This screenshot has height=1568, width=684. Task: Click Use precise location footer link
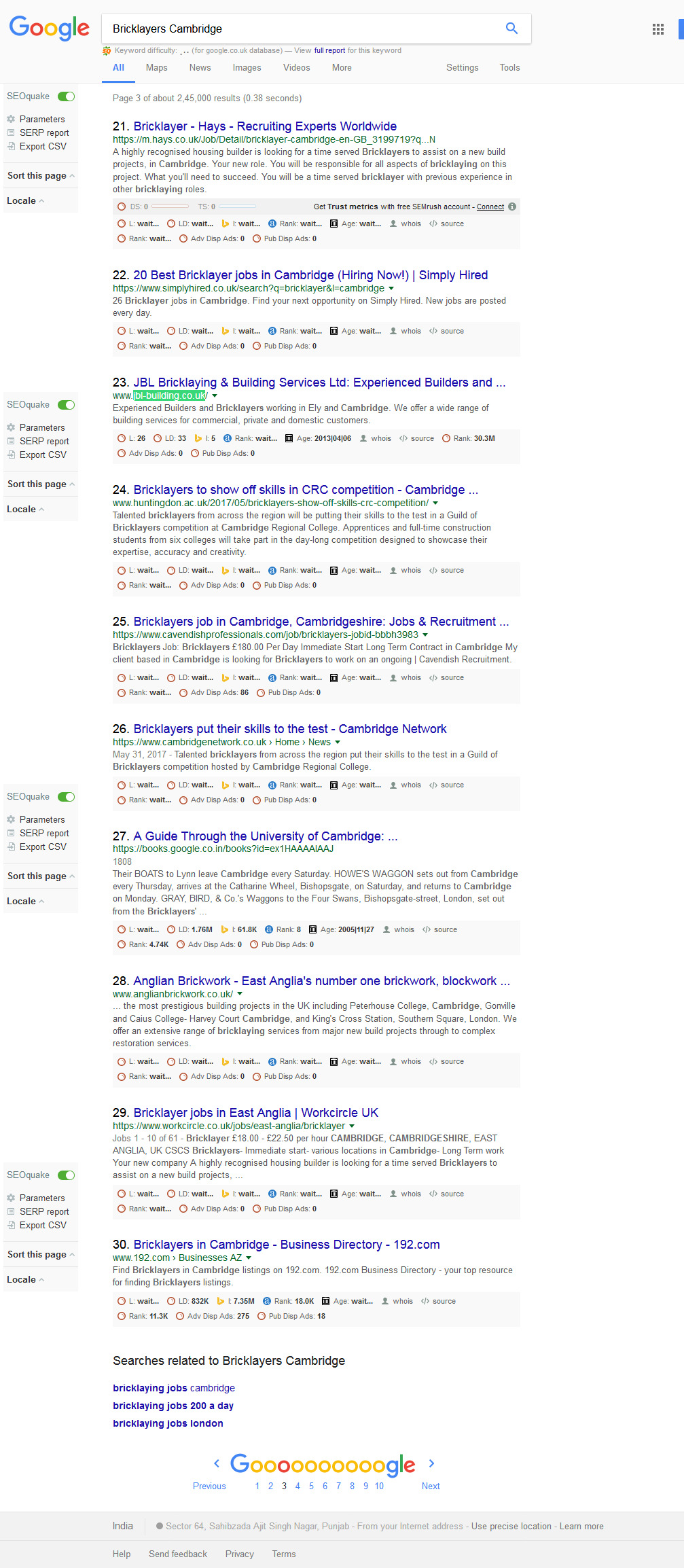coord(511,1526)
